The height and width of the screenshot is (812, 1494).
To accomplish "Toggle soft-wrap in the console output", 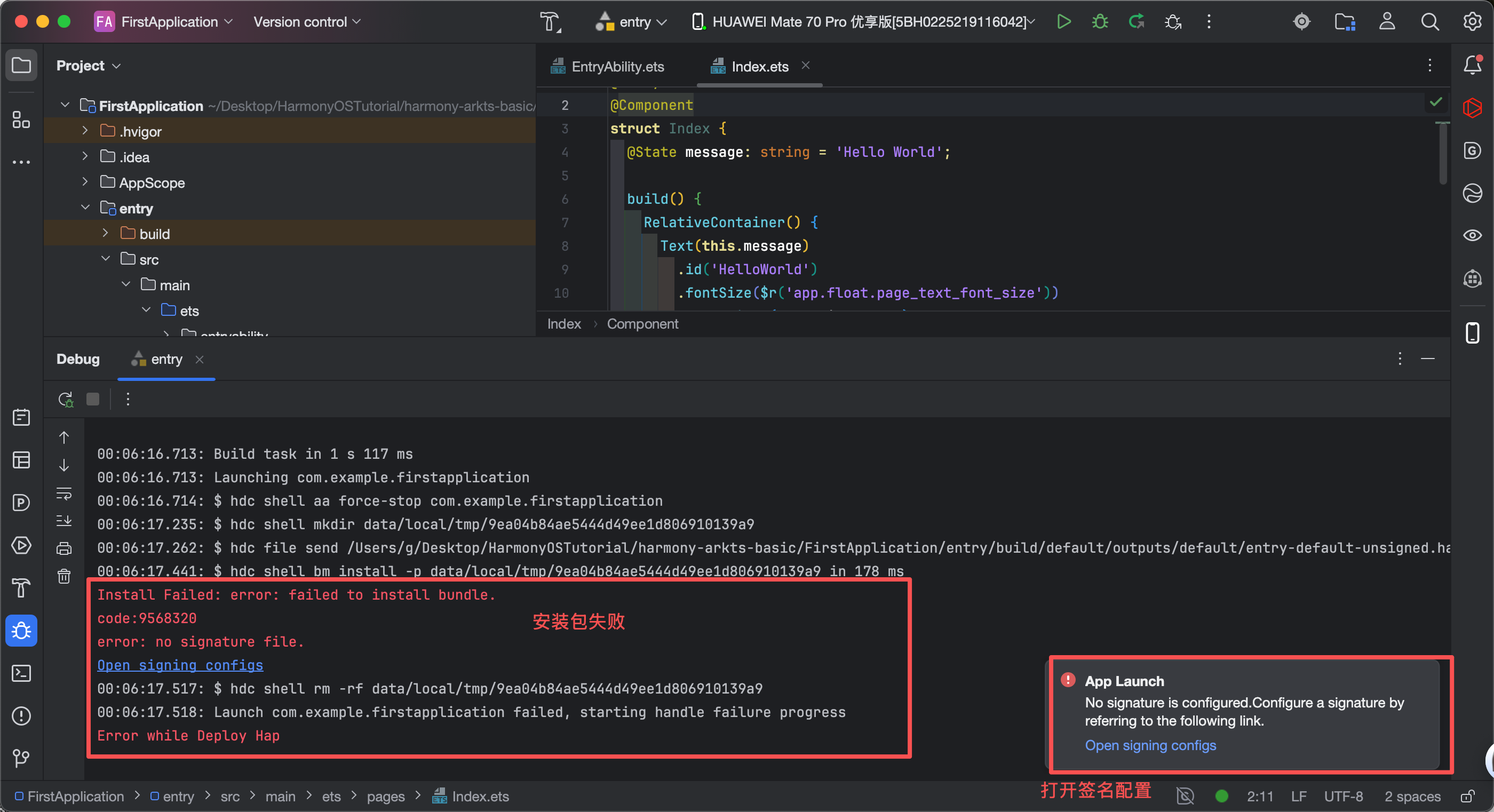I will tap(64, 493).
